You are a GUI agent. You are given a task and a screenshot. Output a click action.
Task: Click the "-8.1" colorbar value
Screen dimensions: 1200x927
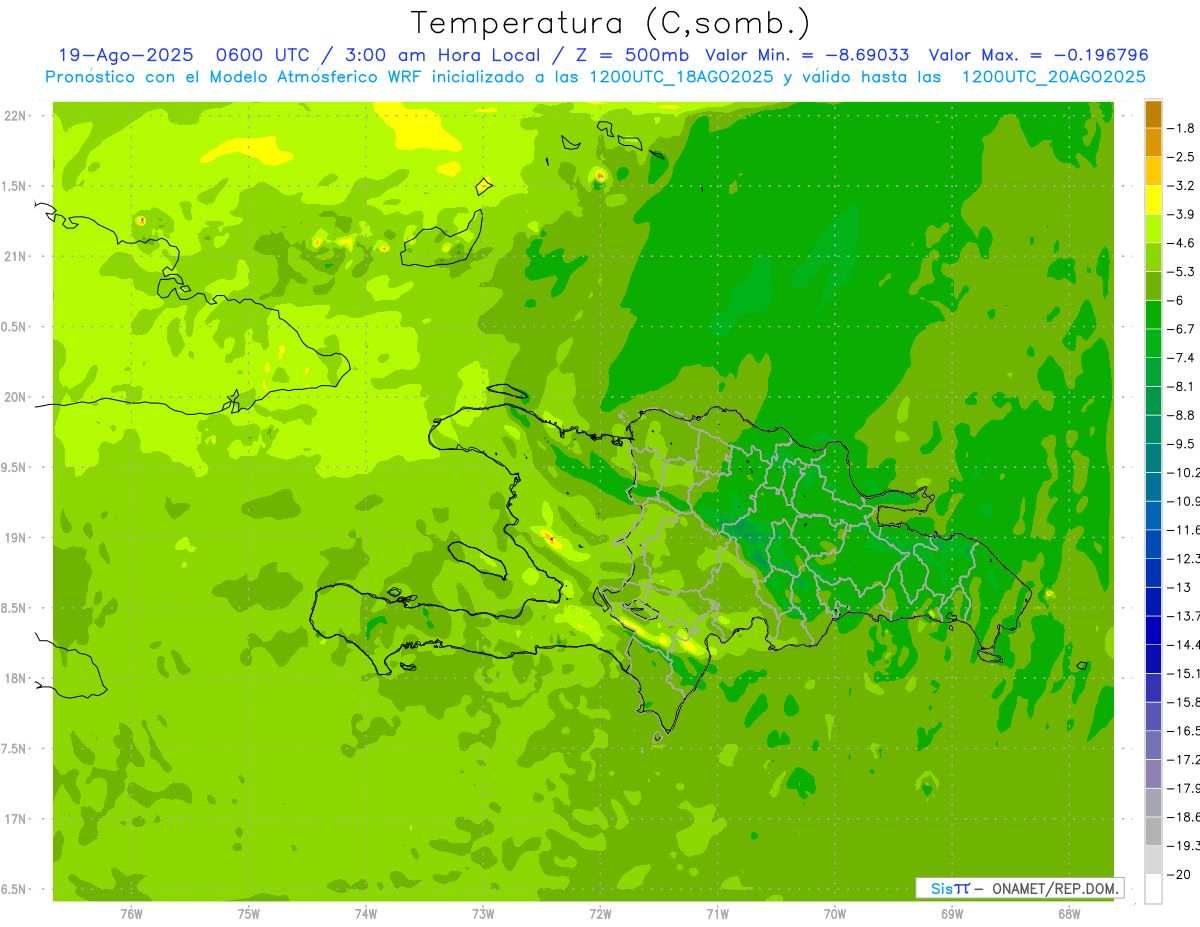pyautogui.click(x=1181, y=386)
